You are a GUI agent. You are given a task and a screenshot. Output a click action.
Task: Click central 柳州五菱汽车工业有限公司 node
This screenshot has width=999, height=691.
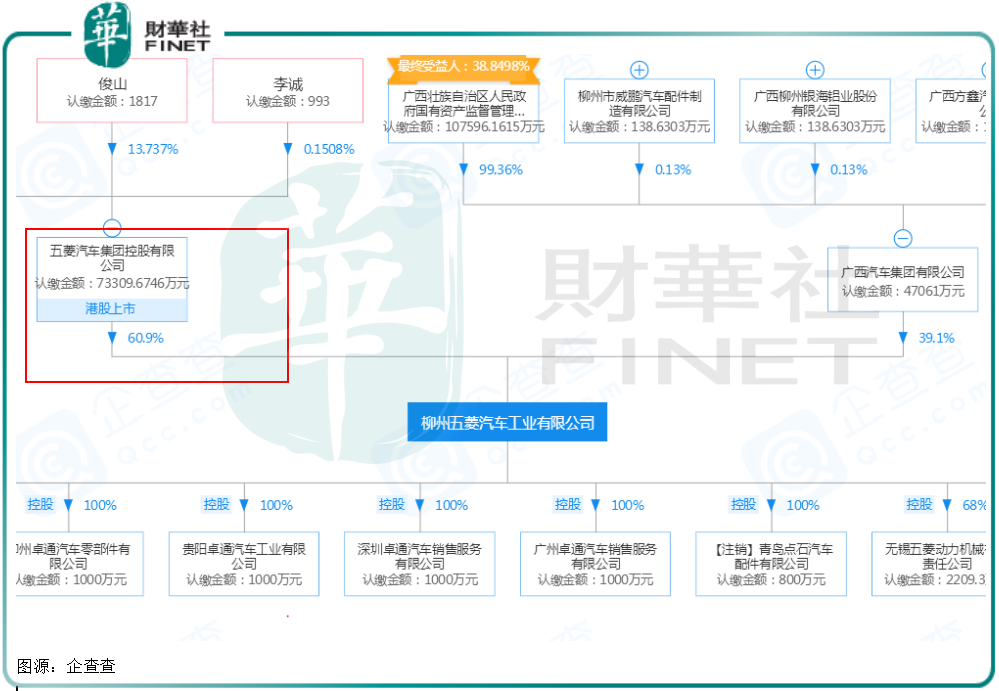(x=507, y=422)
